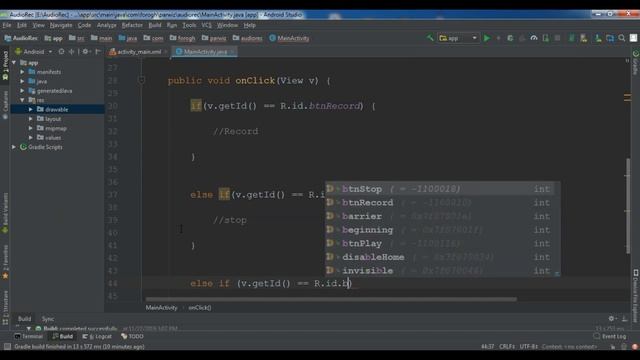Image resolution: width=640 pixels, height=360 pixels.
Task: Switch to the activity_main.xml tab
Action: tap(138, 52)
